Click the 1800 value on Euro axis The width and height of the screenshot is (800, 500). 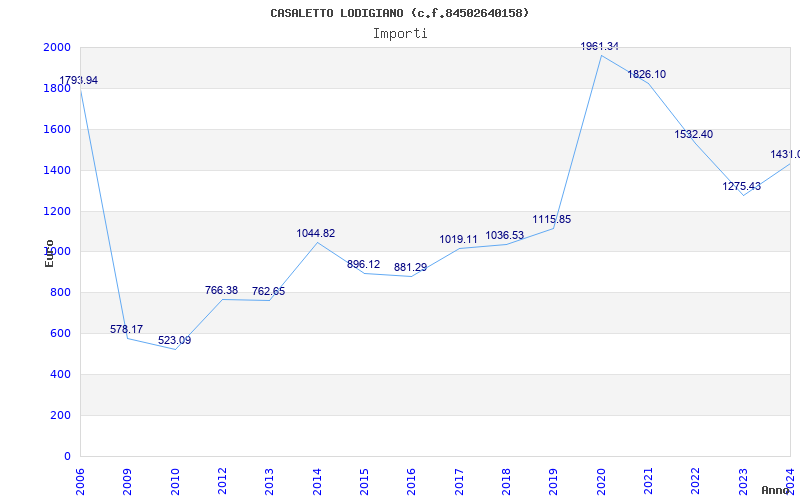(57, 88)
